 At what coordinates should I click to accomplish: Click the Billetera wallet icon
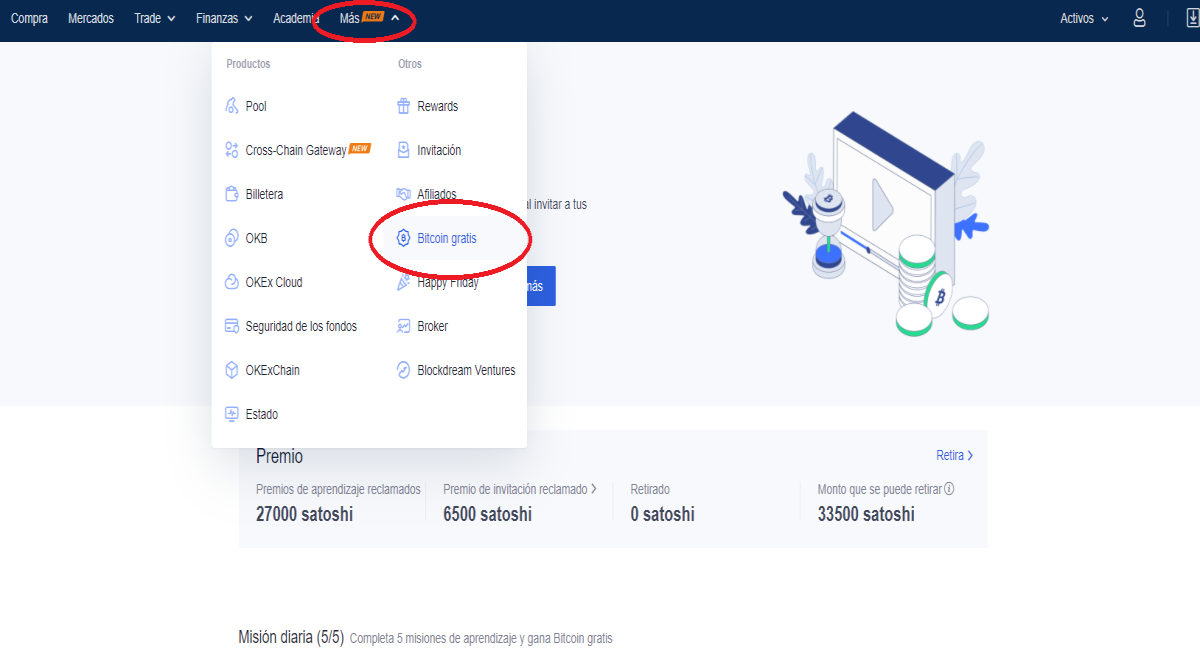point(232,194)
